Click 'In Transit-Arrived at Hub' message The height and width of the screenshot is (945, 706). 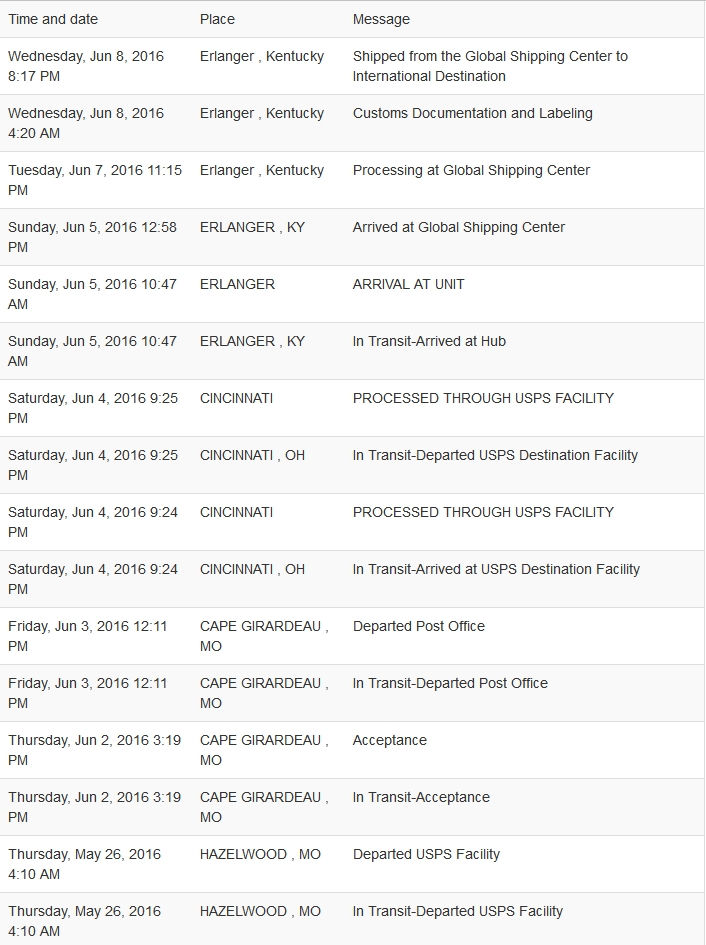click(429, 341)
